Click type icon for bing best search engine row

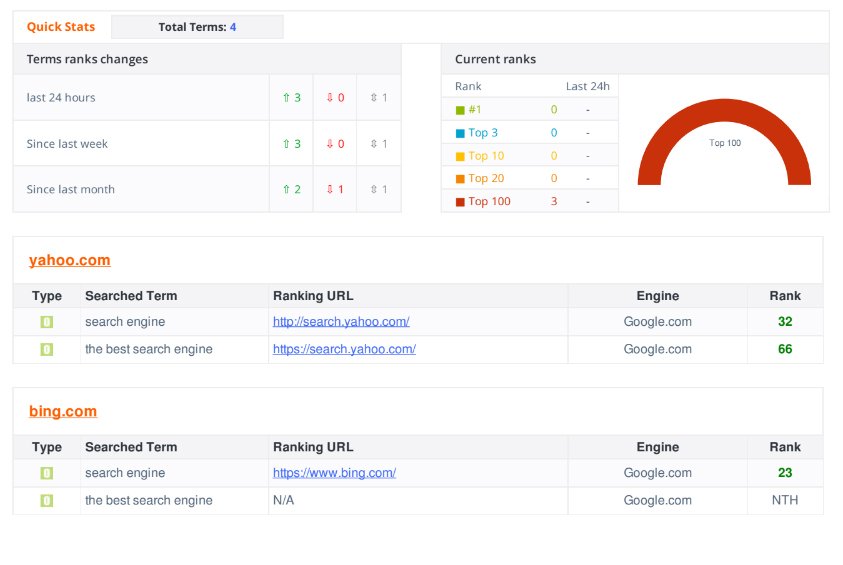point(47,500)
